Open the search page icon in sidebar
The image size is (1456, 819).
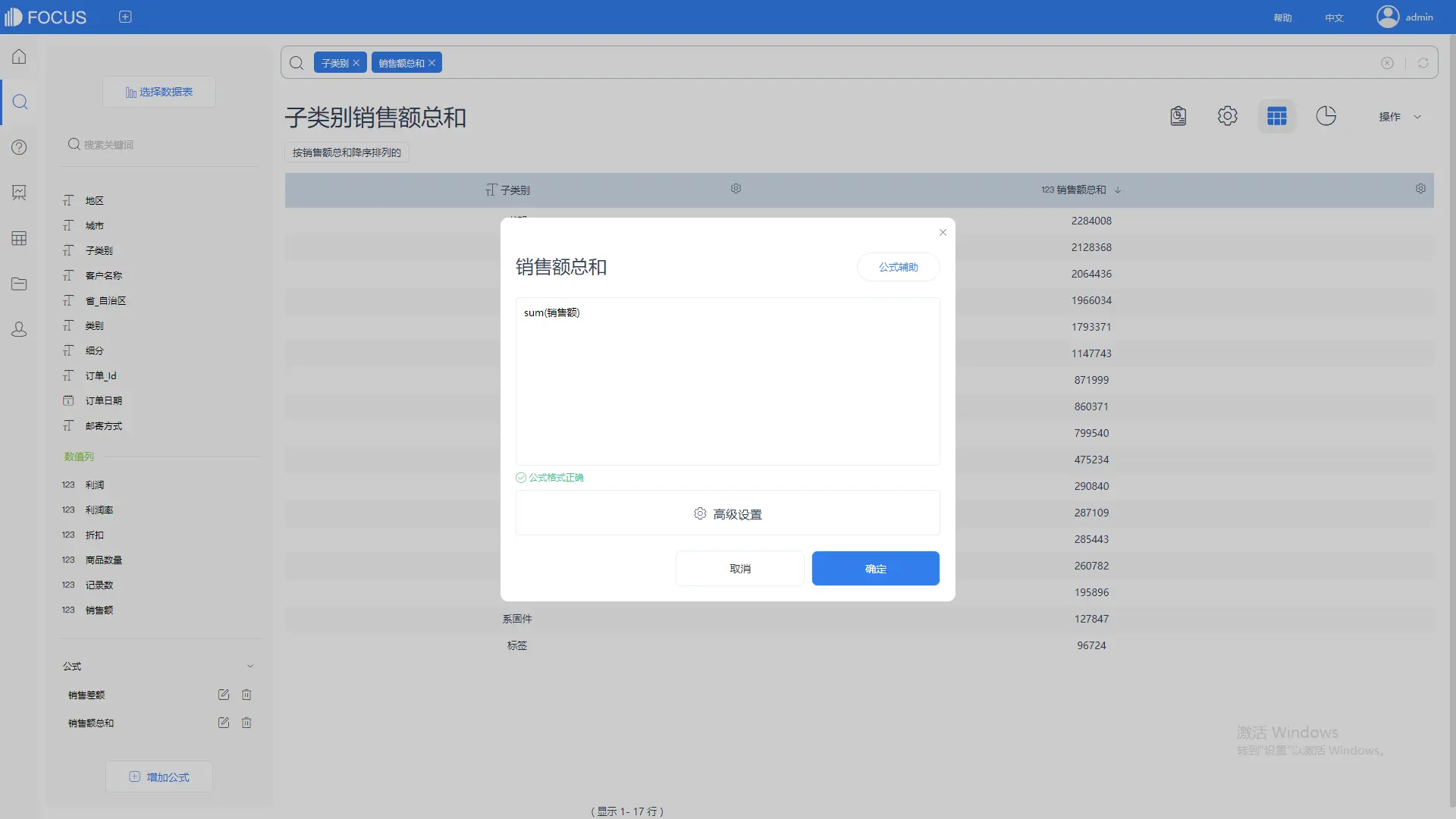tap(20, 102)
